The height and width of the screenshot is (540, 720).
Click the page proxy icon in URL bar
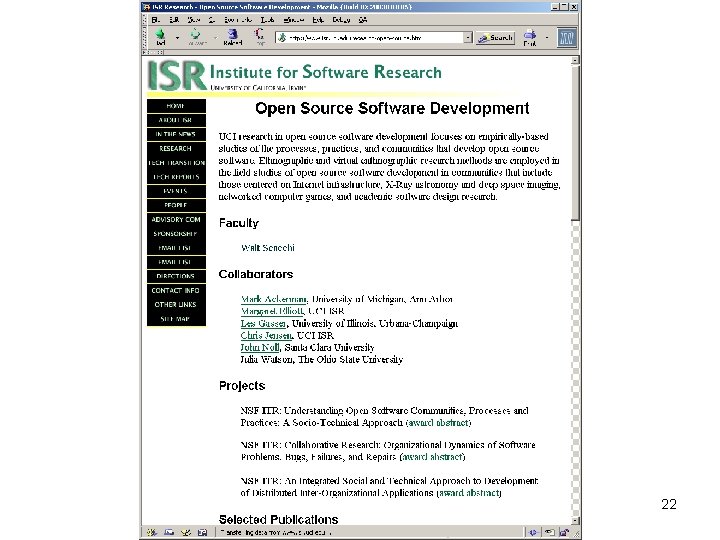coord(282,38)
